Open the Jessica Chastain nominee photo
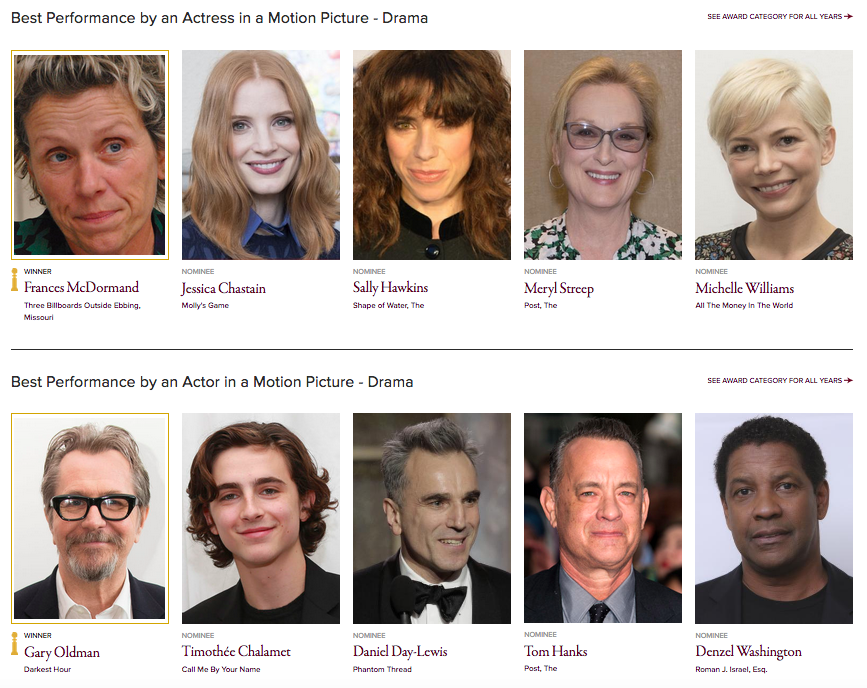The image size is (867, 688). [261, 155]
